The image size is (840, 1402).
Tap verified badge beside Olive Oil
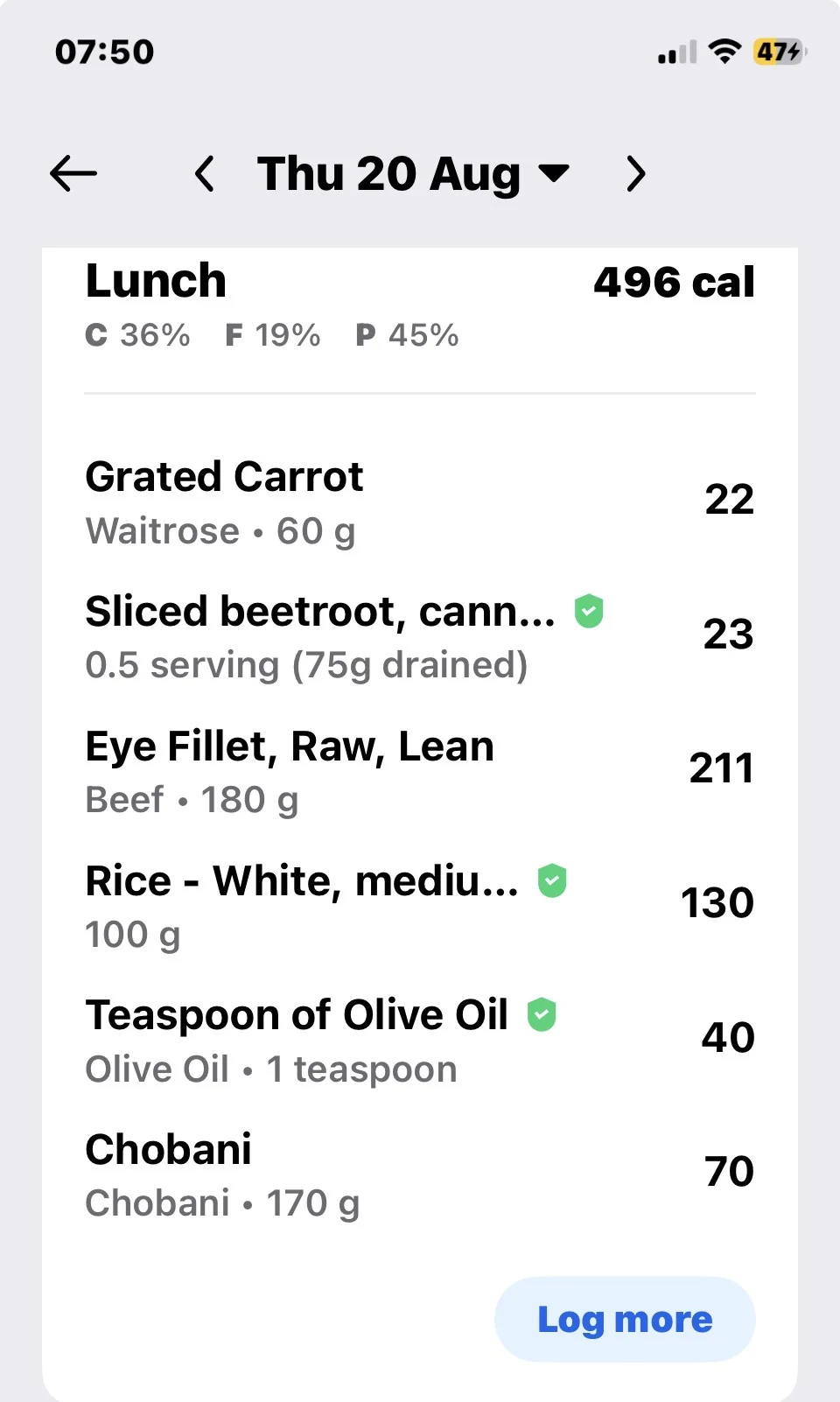(x=542, y=1014)
